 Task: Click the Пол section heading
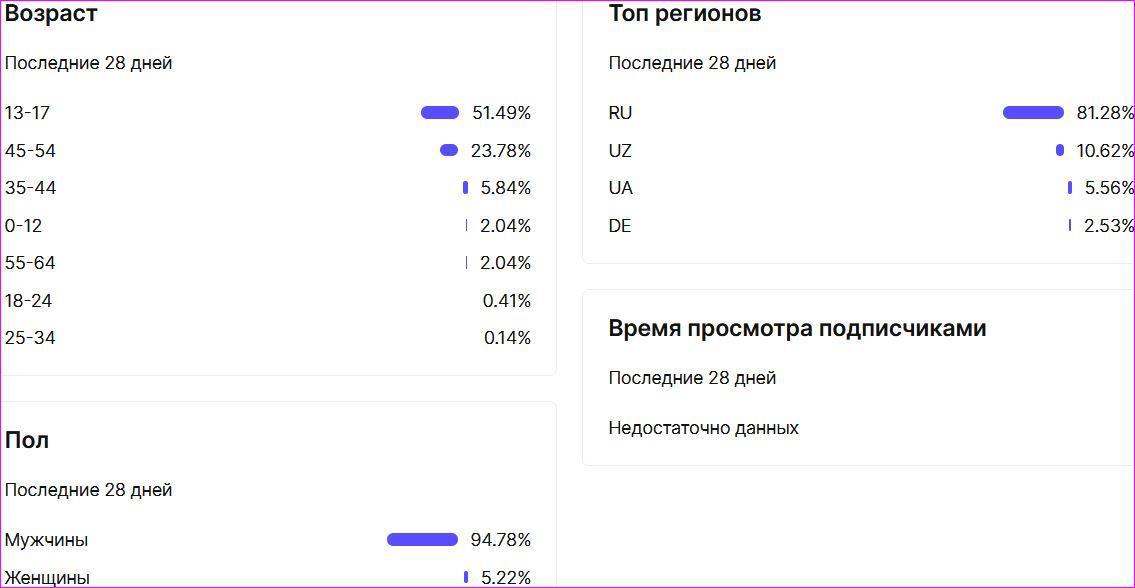[27, 441]
